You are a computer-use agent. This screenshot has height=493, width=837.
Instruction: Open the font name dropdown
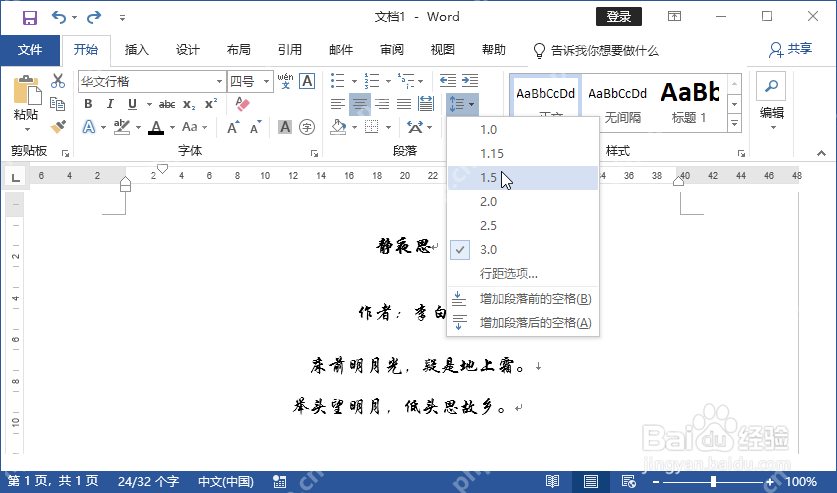point(219,82)
